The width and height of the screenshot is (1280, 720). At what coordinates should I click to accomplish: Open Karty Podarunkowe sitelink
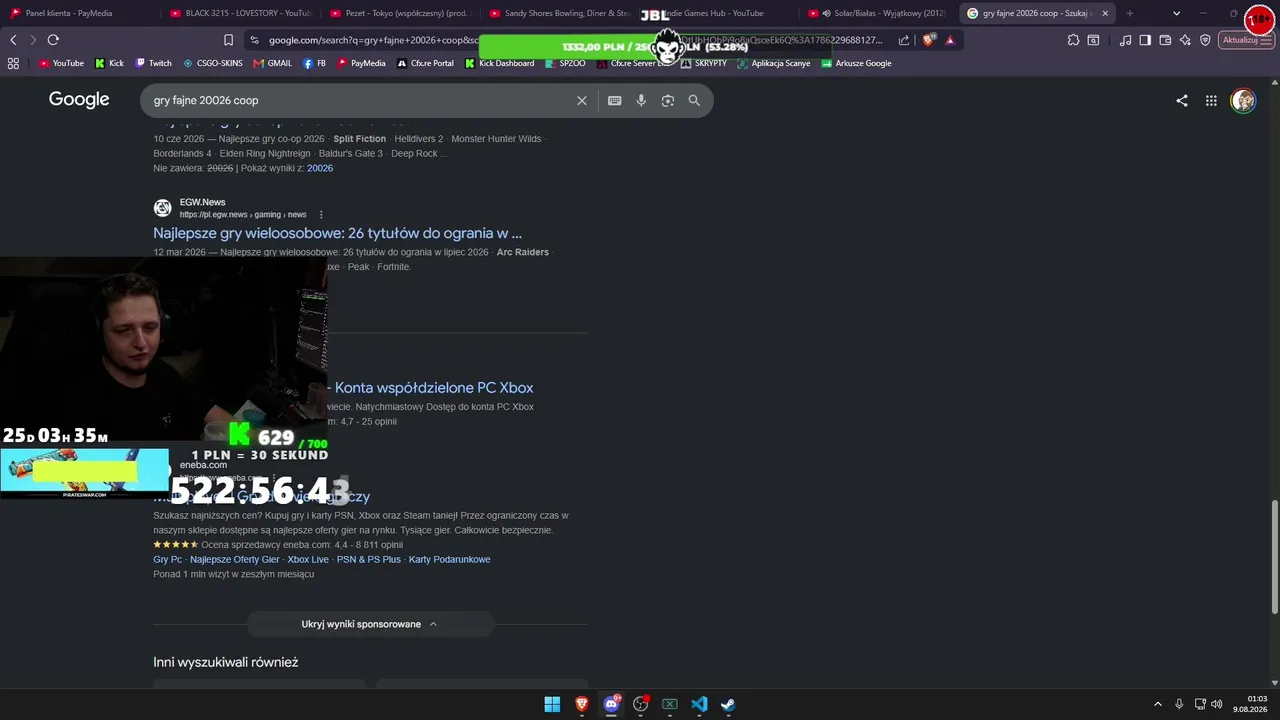tap(450, 560)
